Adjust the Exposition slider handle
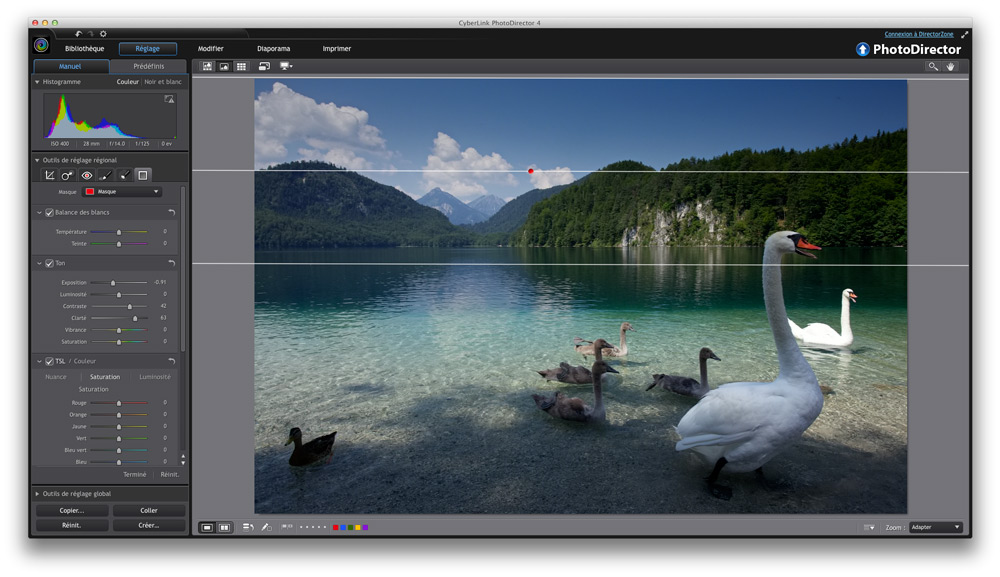Image resolution: width=1000 pixels, height=577 pixels. [x=113, y=282]
